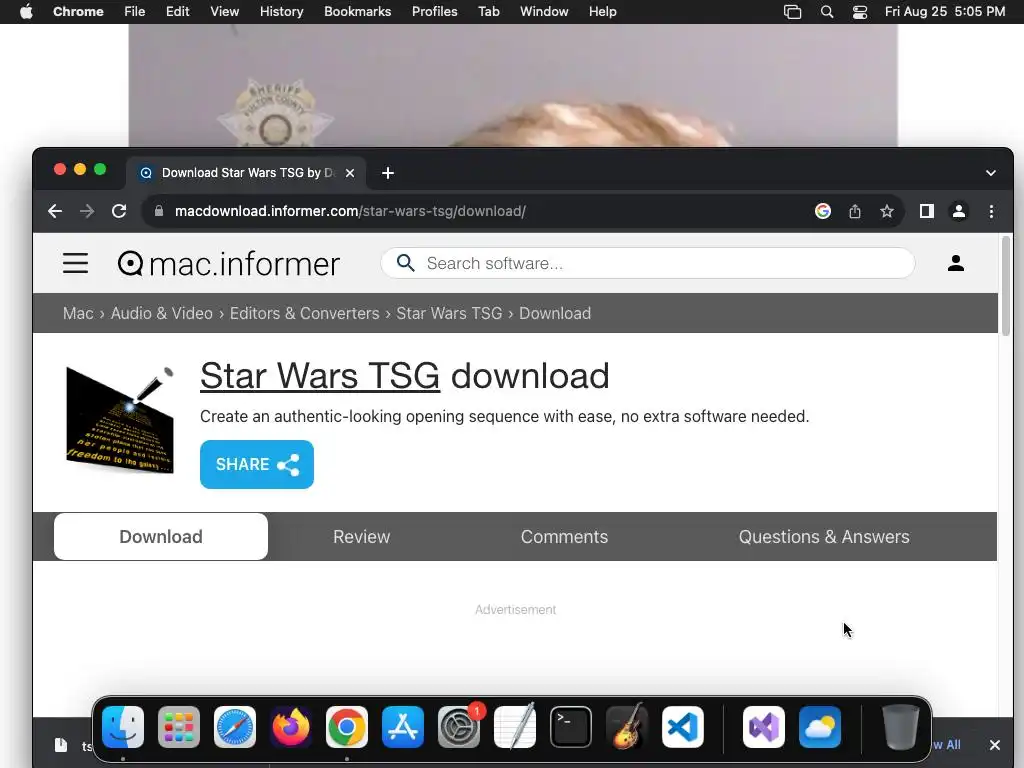Image resolution: width=1024 pixels, height=768 pixels.
Task: Open GarageBand from the dock
Action: point(627,727)
